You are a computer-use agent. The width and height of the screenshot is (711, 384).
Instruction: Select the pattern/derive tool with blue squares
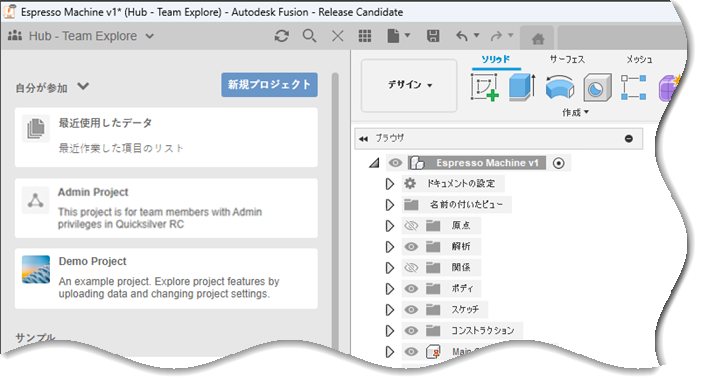633,87
